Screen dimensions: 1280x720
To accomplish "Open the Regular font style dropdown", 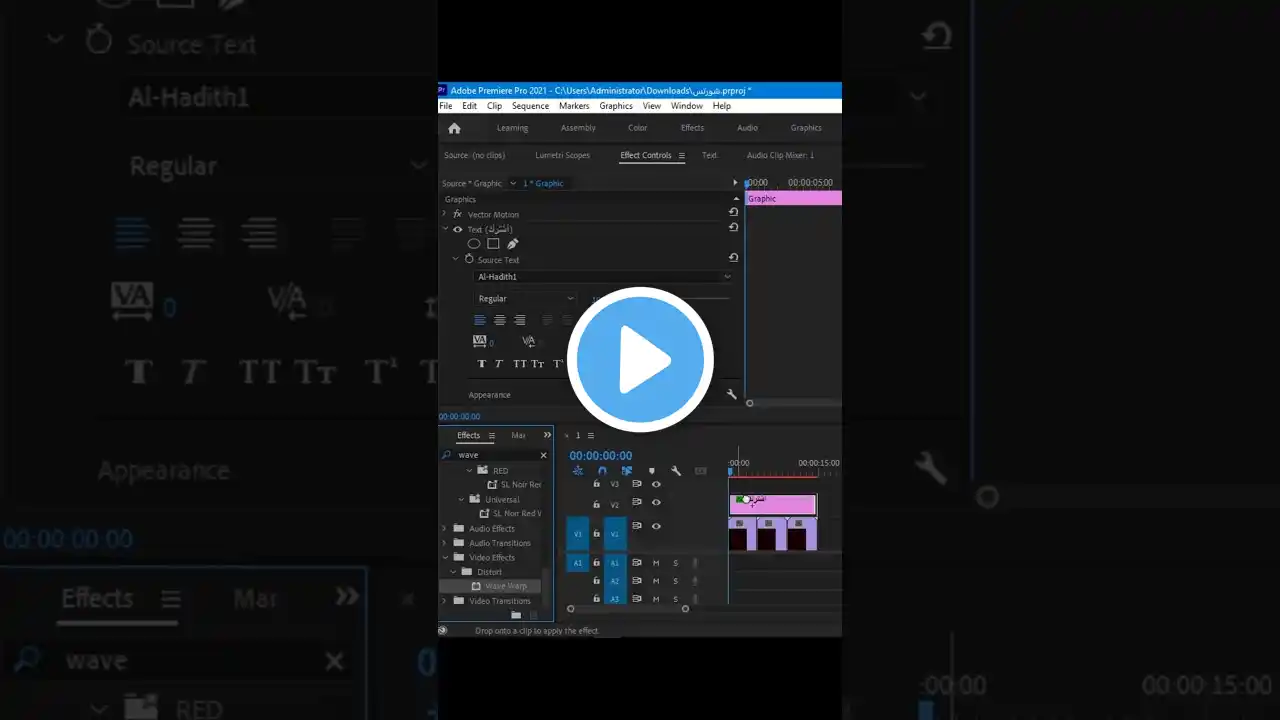I will coord(526,298).
